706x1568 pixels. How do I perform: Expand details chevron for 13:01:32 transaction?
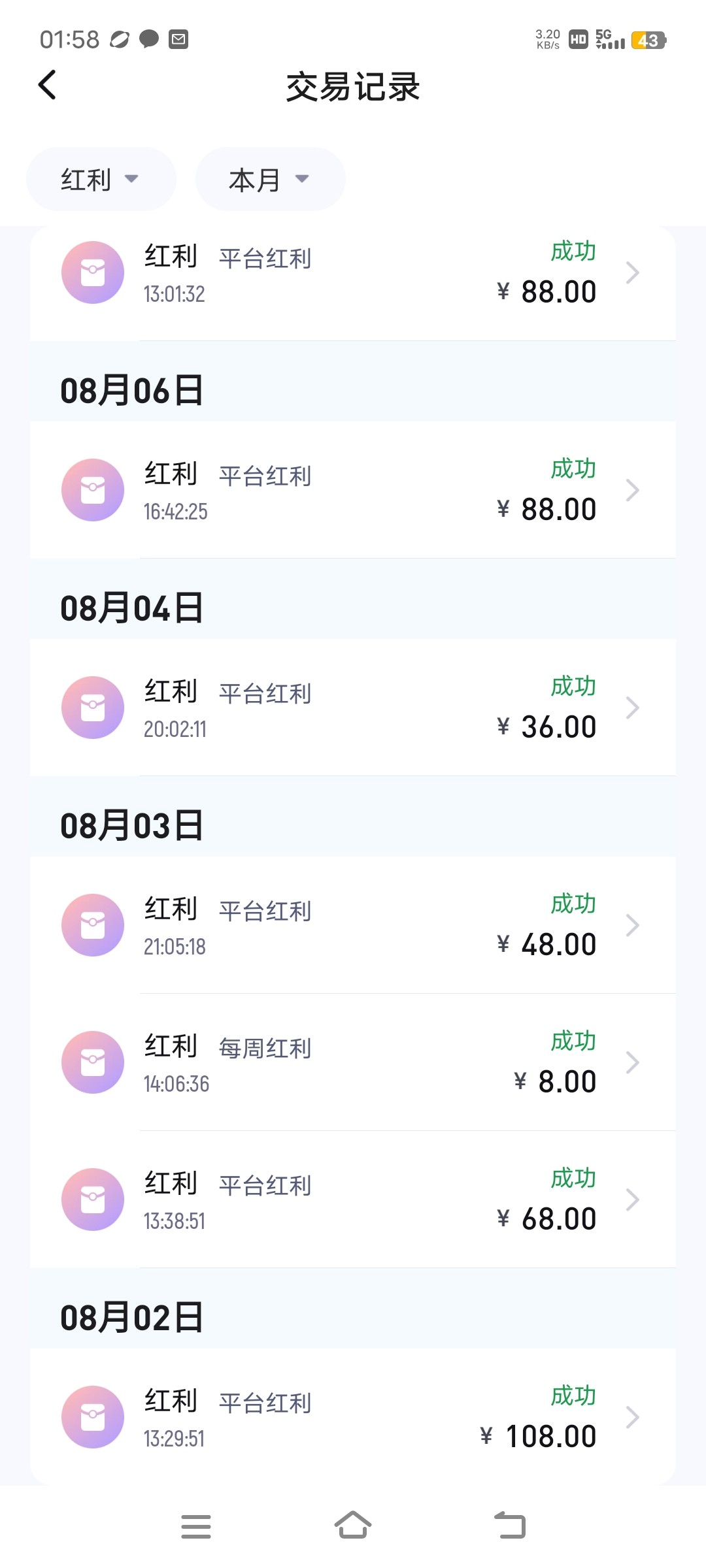631,272
